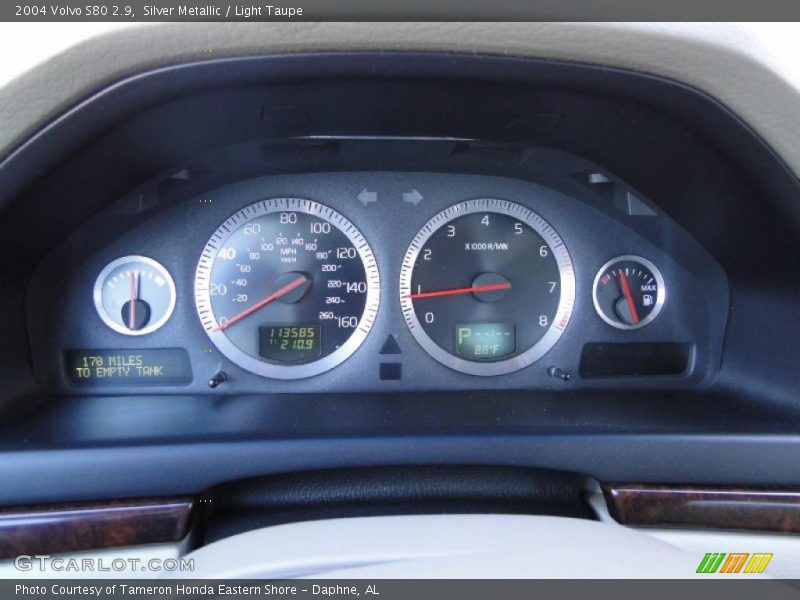The image size is (800, 600).
Task: Click the 80 mark atop the speedometer
Action: pyautogui.click(x=288, y=218)
